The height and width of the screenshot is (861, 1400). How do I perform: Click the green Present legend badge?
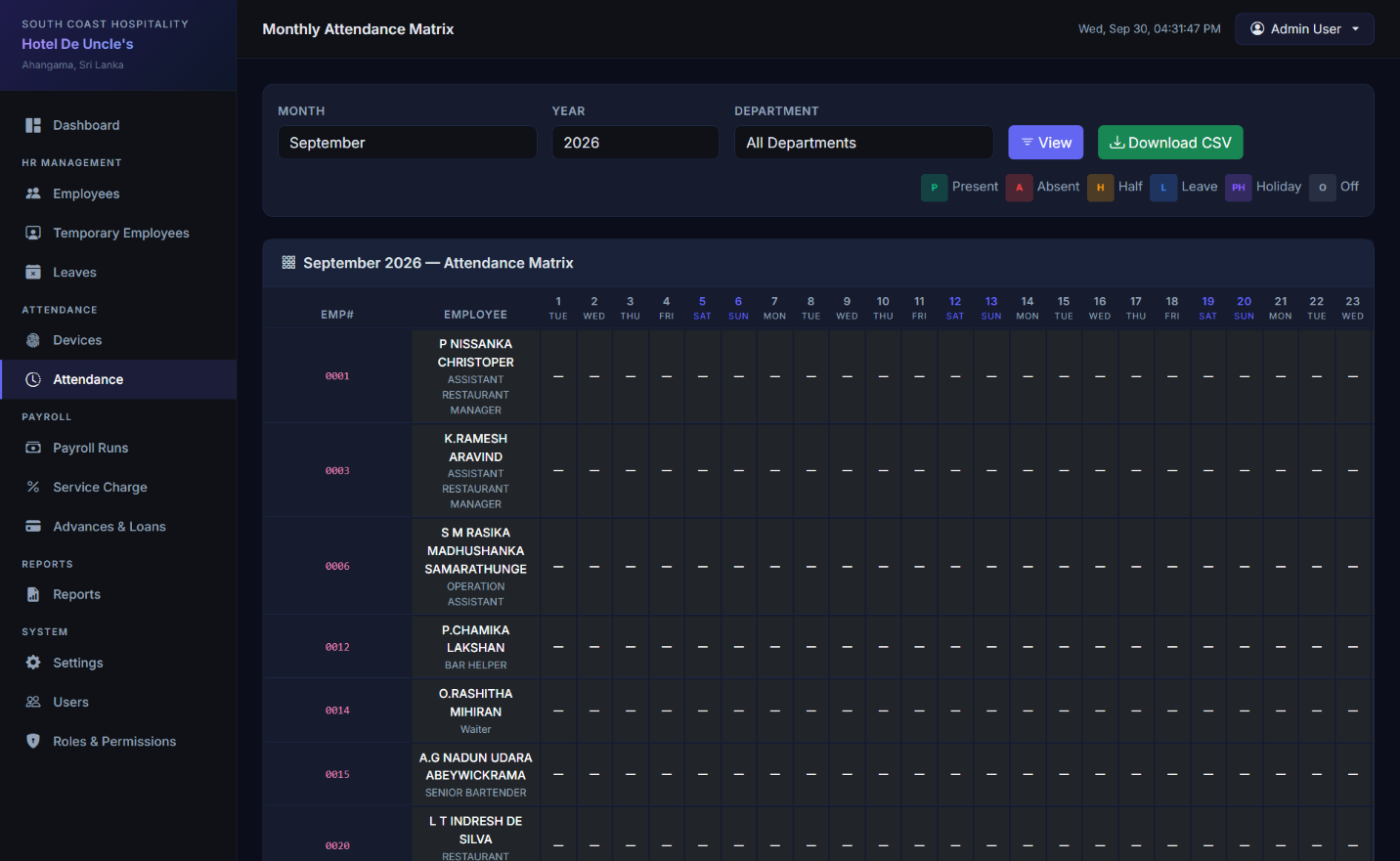pos(934,187)
